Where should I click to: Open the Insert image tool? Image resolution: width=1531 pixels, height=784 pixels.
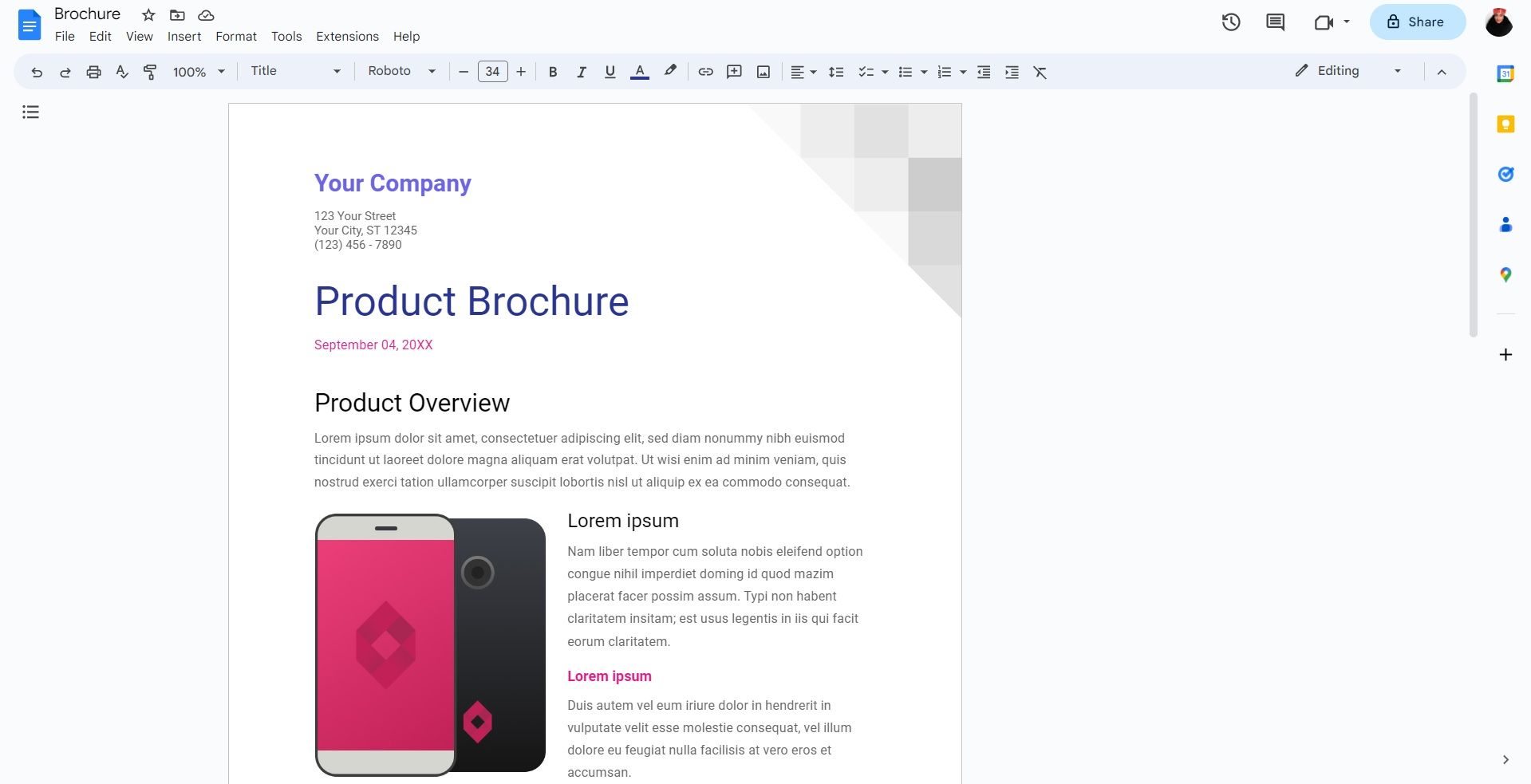[x=763, y=72]
